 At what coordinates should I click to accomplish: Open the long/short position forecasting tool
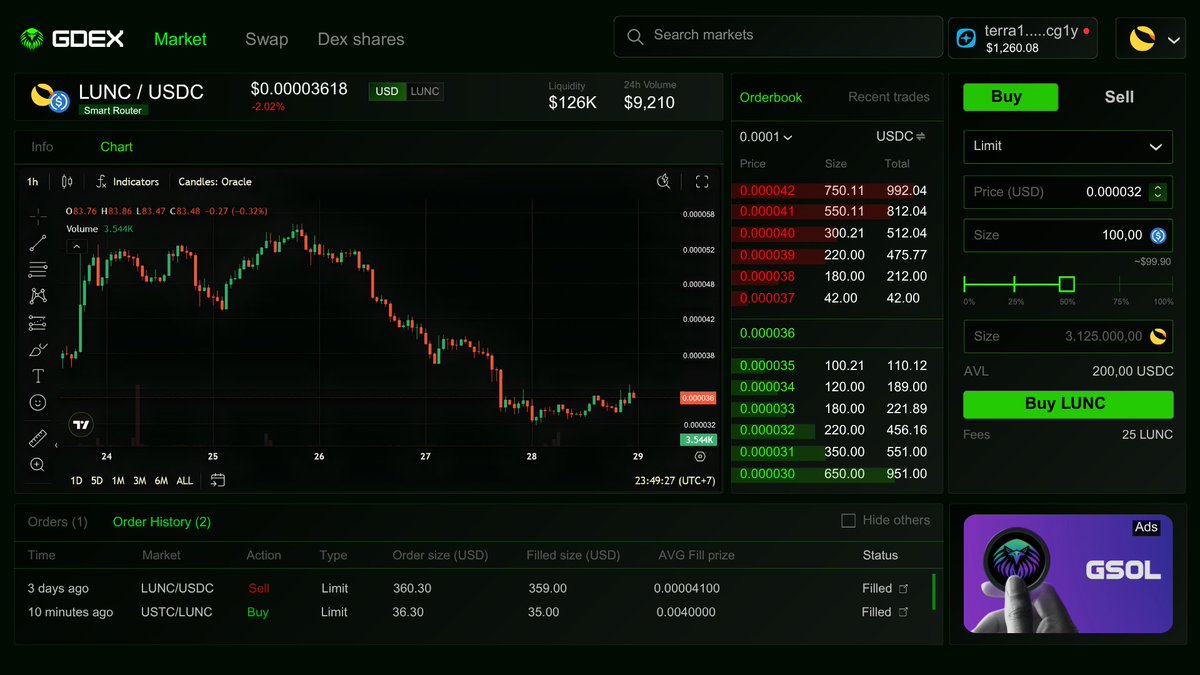(x=37, y=322)
